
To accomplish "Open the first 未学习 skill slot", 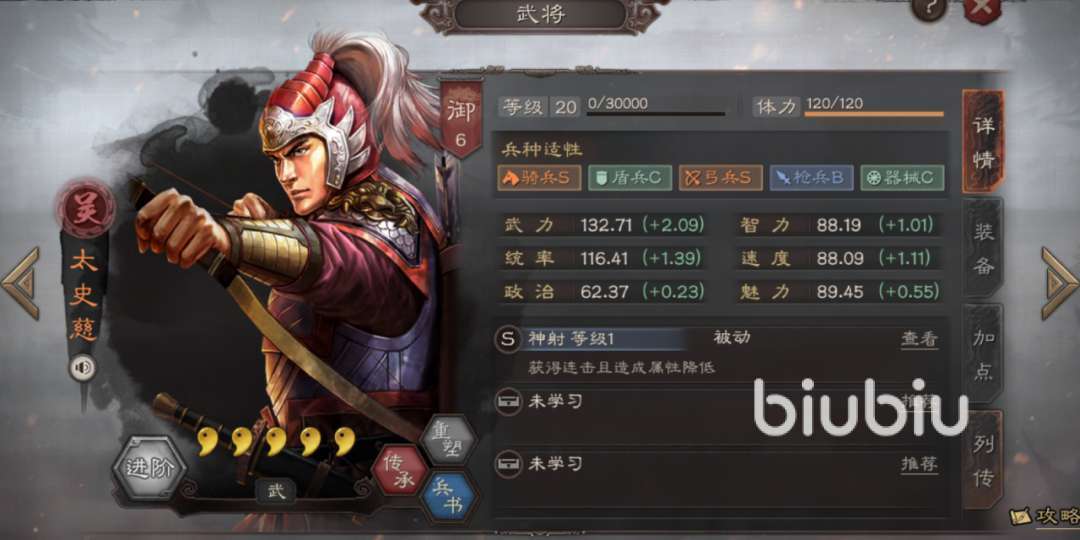I will tap(717, 402).
